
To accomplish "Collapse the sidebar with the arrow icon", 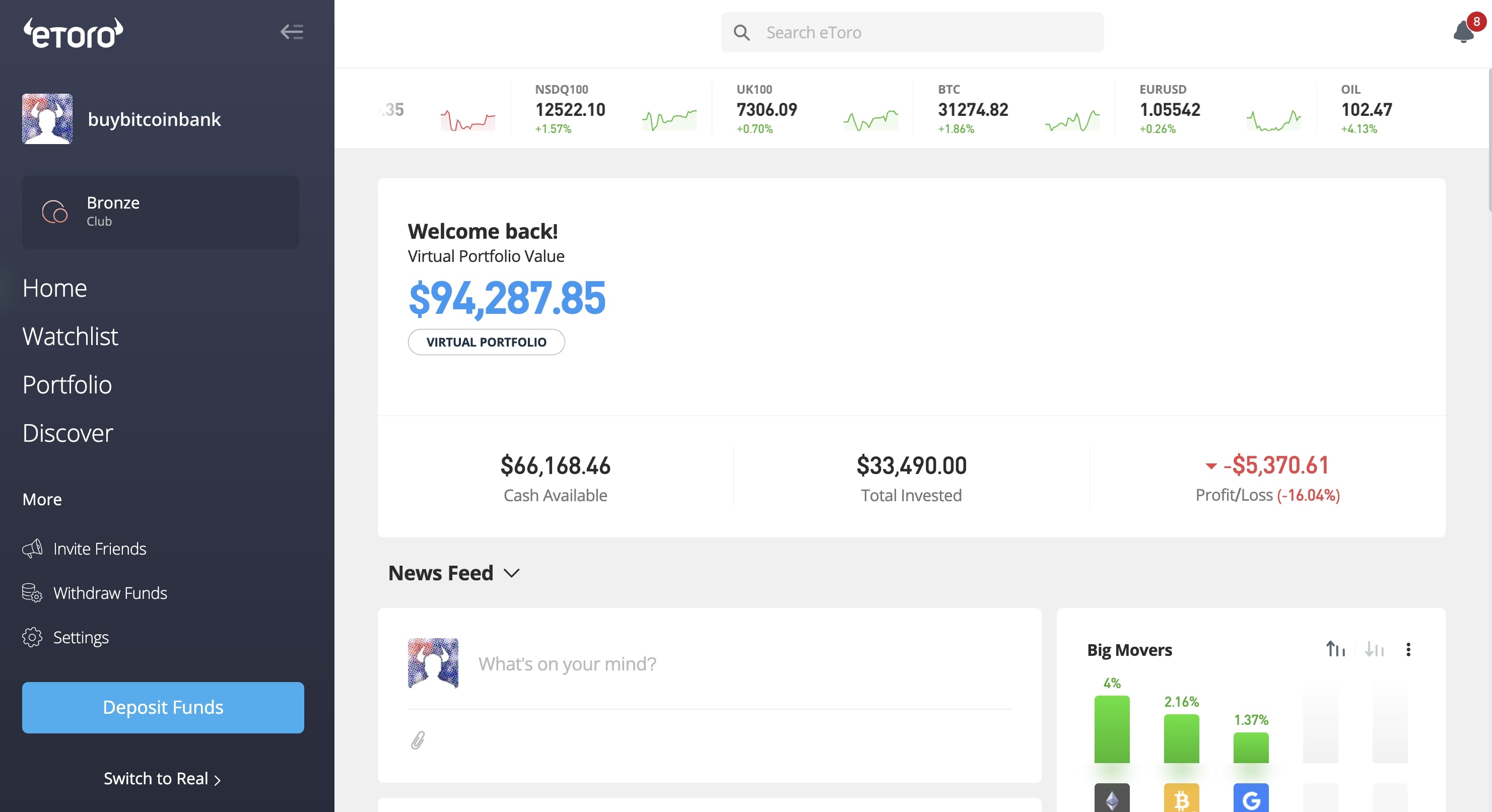I will 292,32.
